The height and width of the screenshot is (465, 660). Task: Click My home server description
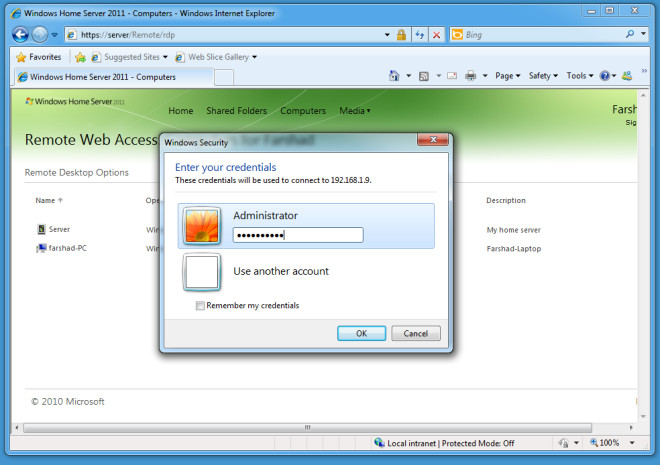[514, 230]
